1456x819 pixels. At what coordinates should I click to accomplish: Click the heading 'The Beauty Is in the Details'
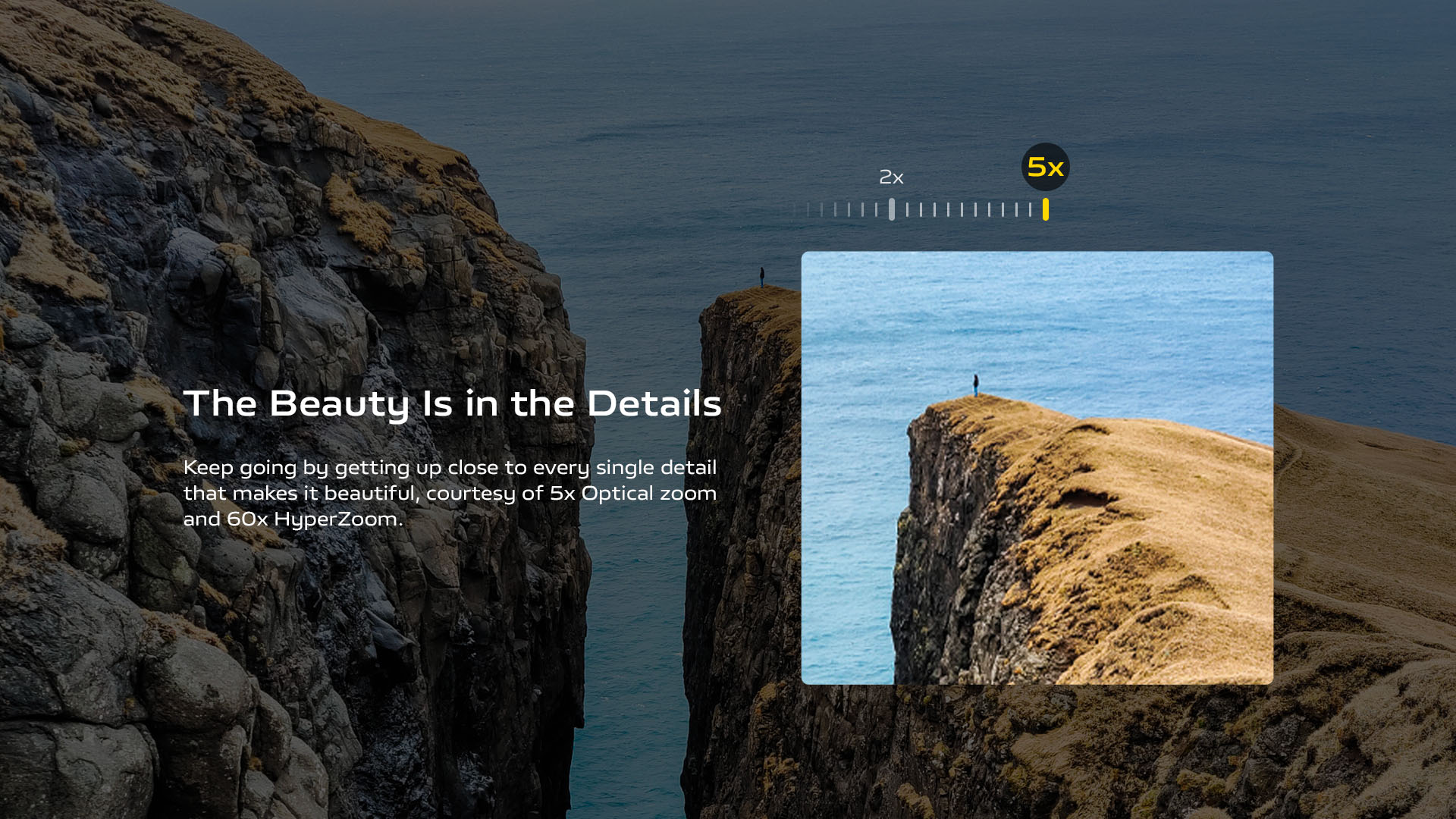(452, 403)
